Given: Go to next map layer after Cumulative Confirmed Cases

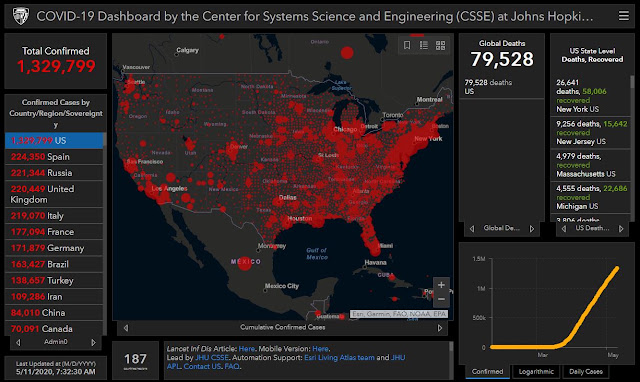Looking at the screenshot, I should click(440, 328).
